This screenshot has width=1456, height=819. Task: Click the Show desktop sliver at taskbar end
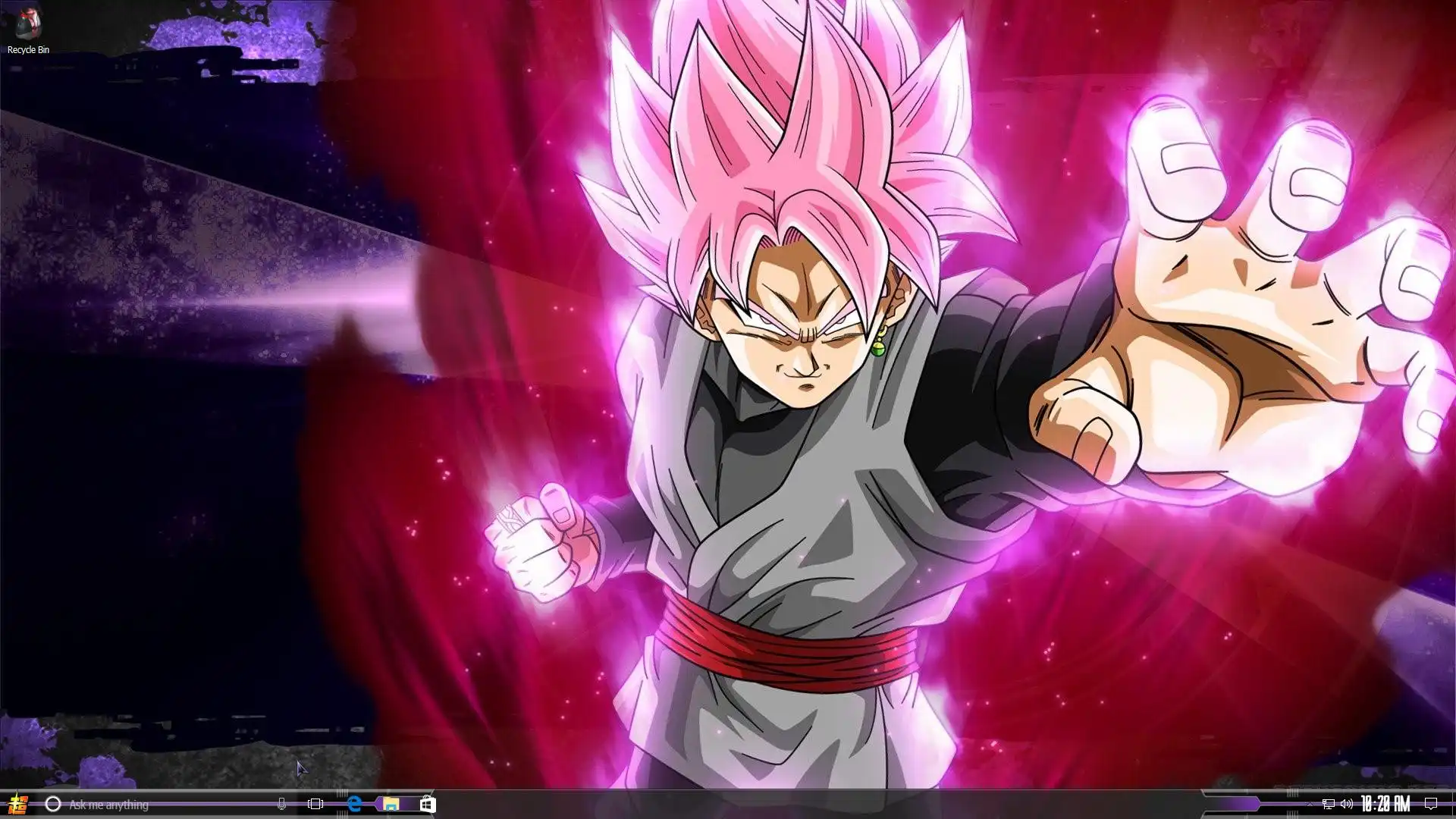pyautogui.click(x=1452, y=804)
